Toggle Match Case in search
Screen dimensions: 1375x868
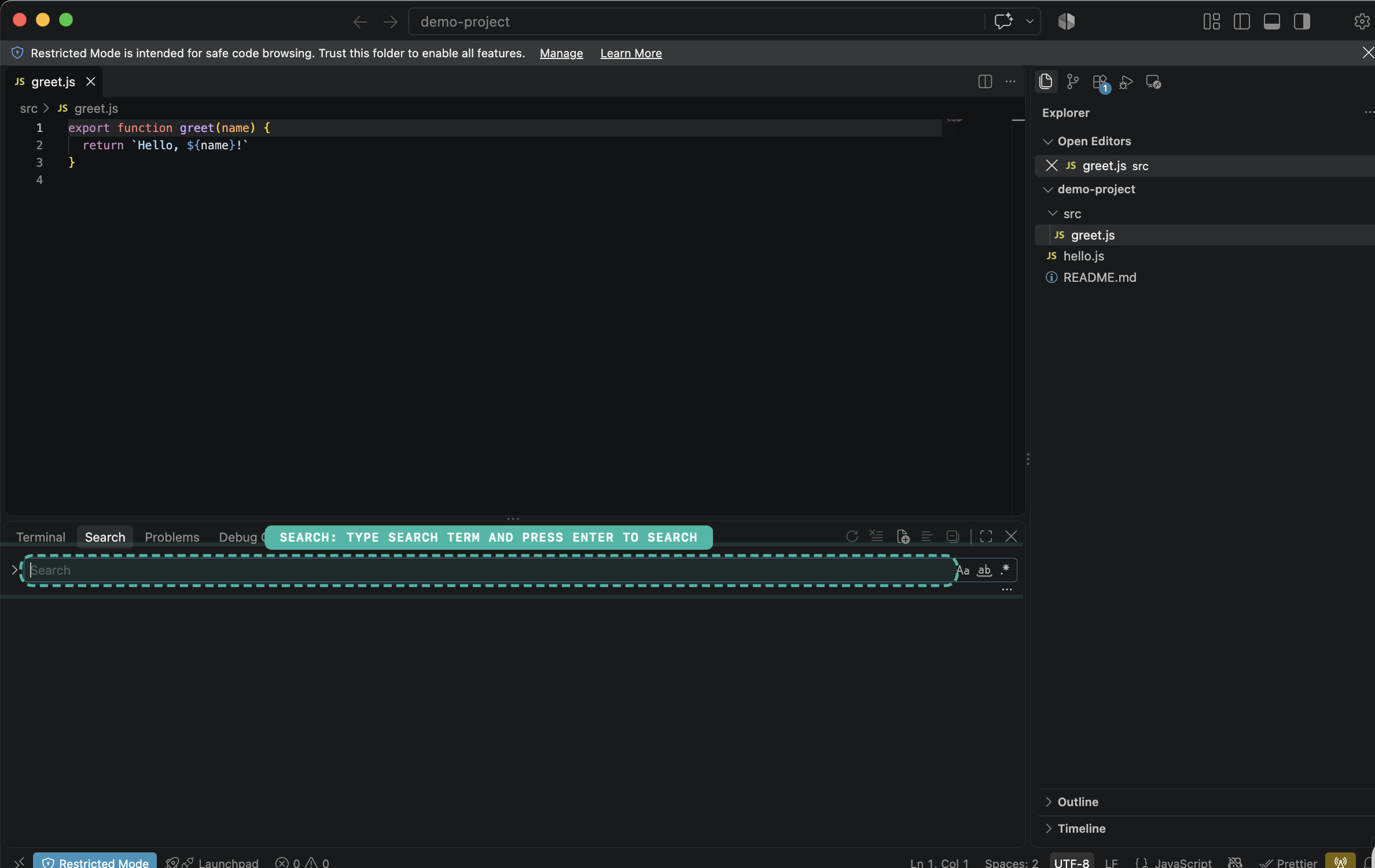(963, 570)
